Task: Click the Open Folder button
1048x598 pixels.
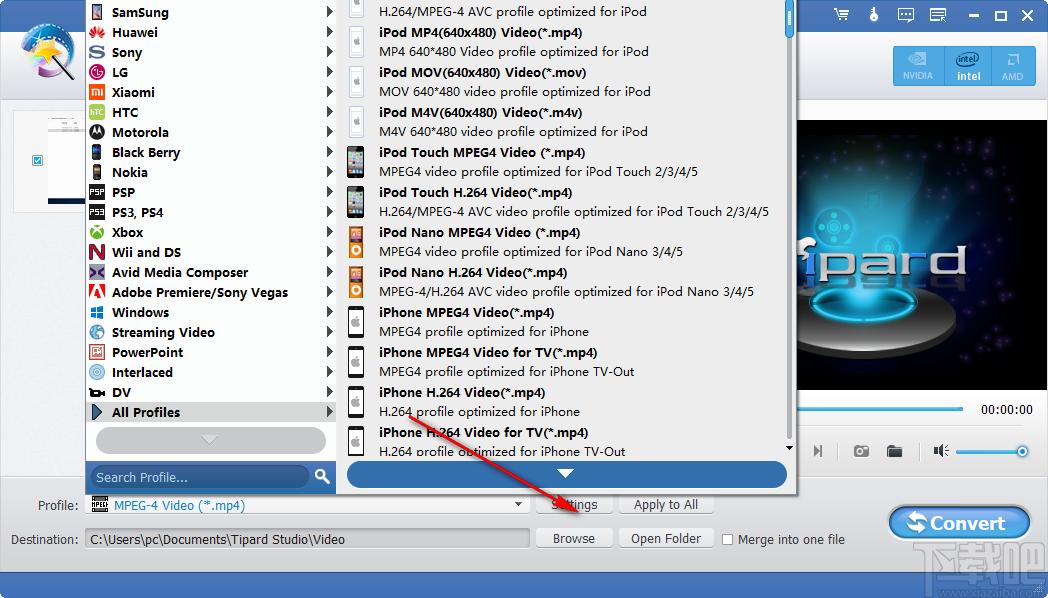Action: [666, 539]
